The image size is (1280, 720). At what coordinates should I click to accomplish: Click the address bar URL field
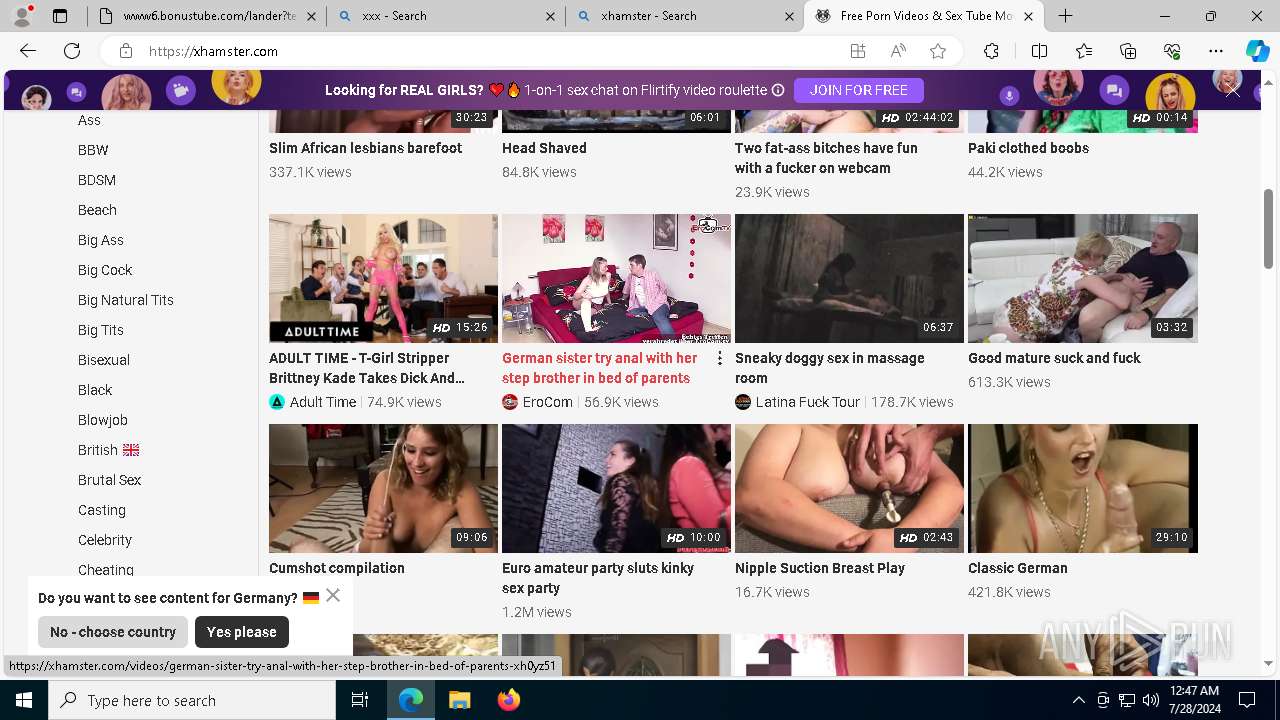tap(490, 51)
